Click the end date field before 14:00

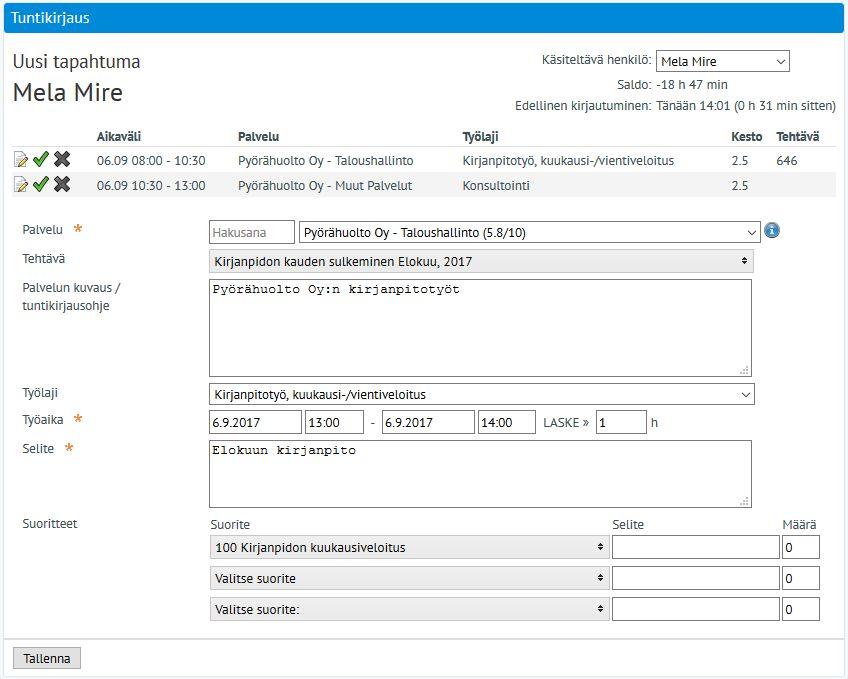pyautogui.click(x=428, y=422)
